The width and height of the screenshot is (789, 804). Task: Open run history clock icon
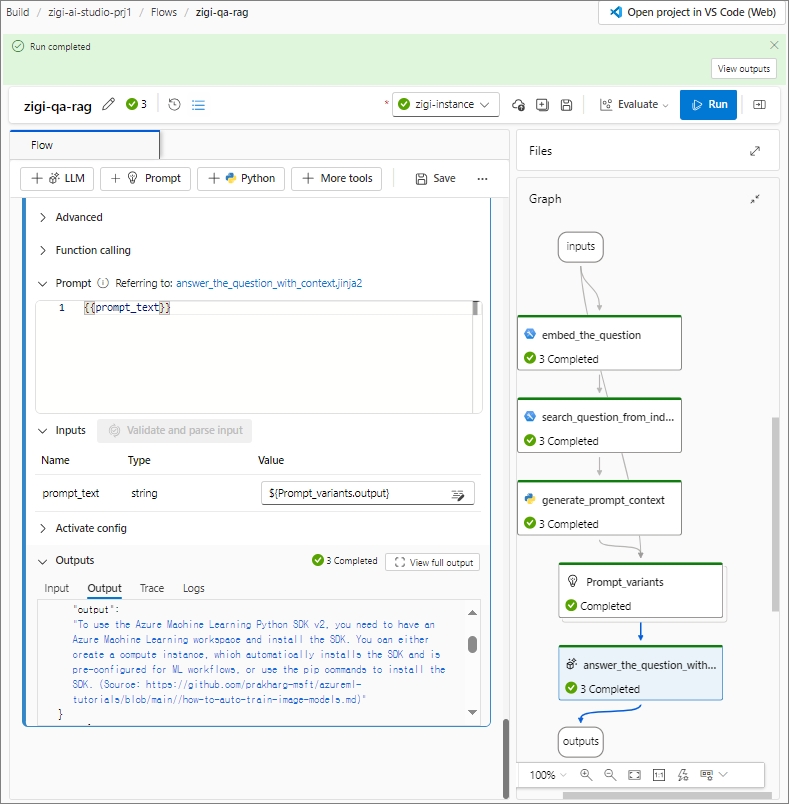click(174, 105)
